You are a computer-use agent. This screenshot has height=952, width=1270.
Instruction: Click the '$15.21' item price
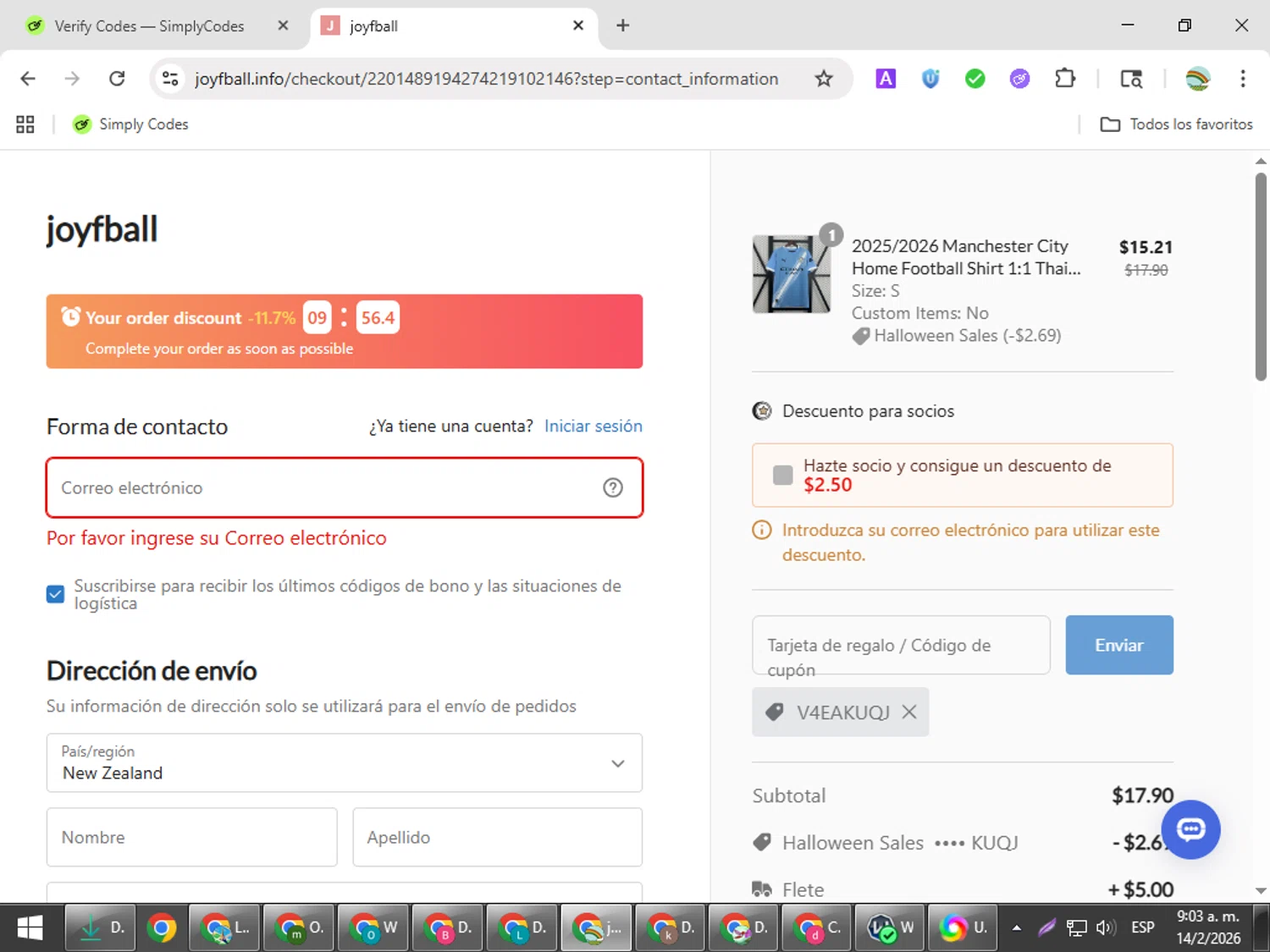coord(1146,247)
